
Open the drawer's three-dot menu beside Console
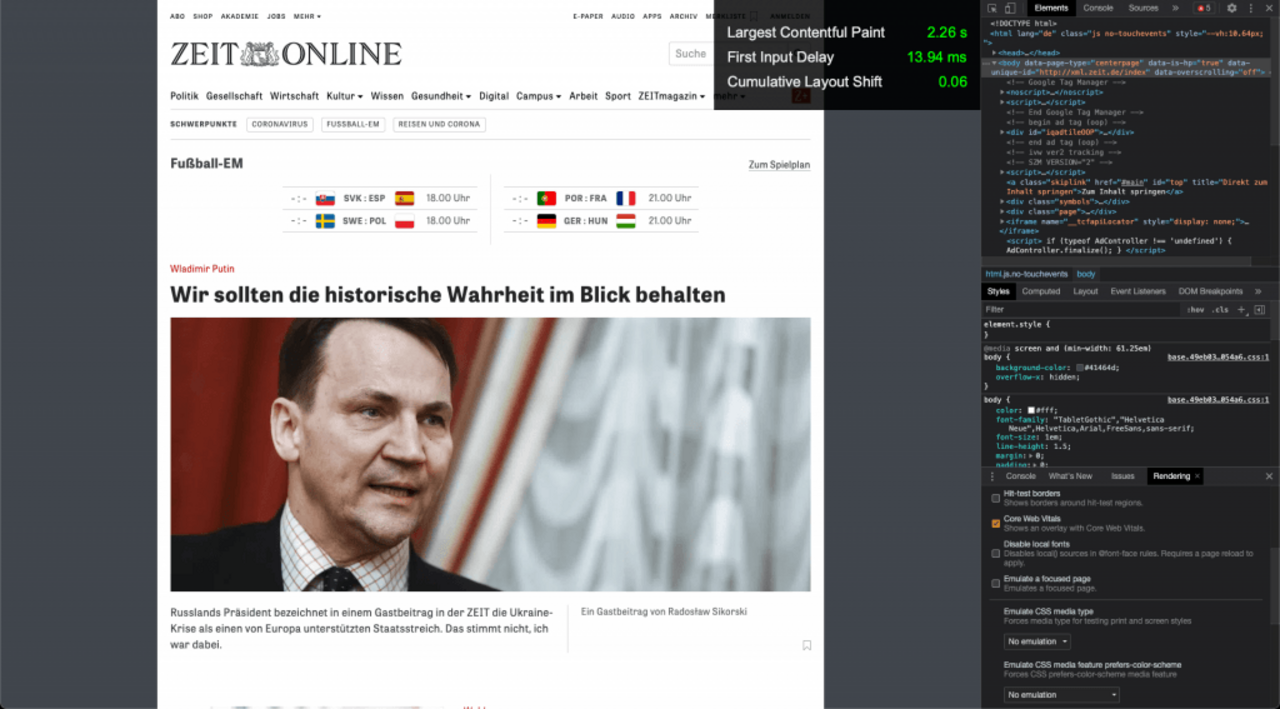click(992, 476)
